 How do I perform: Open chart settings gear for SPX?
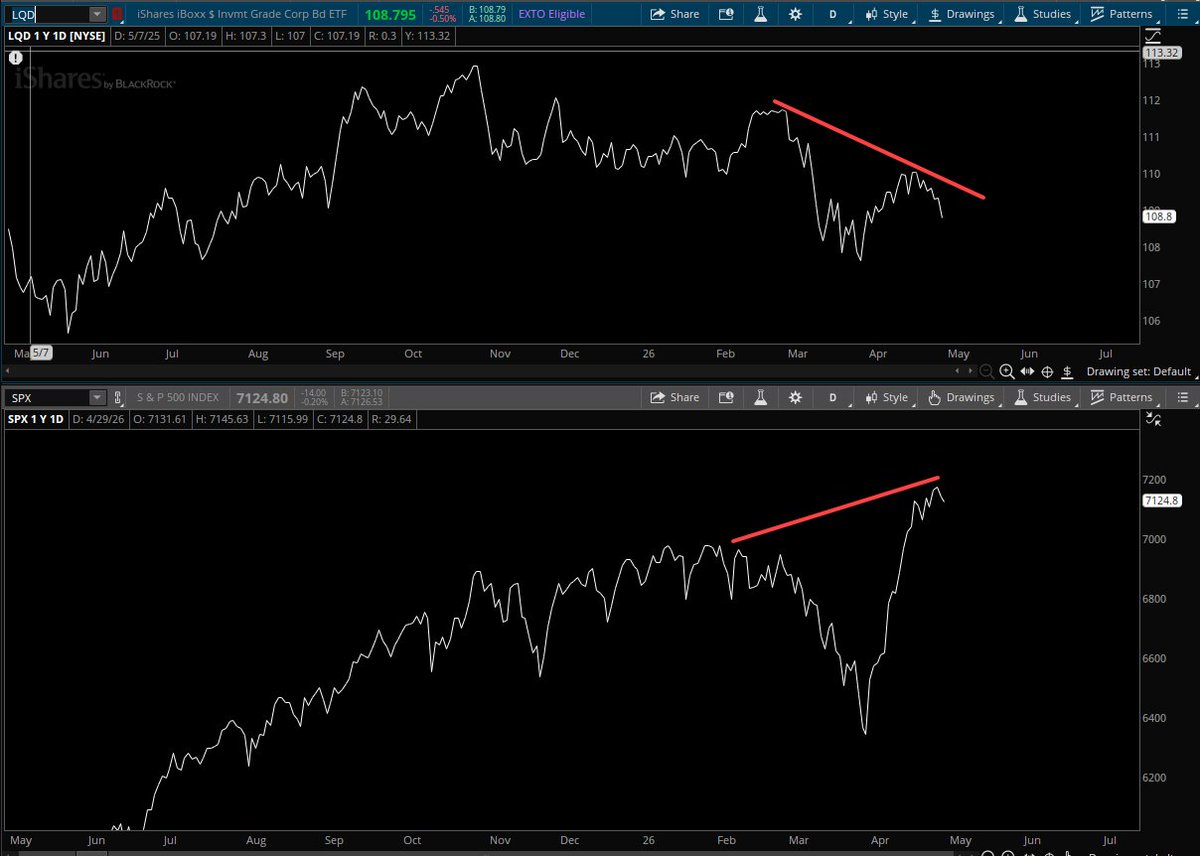[795, 397]
